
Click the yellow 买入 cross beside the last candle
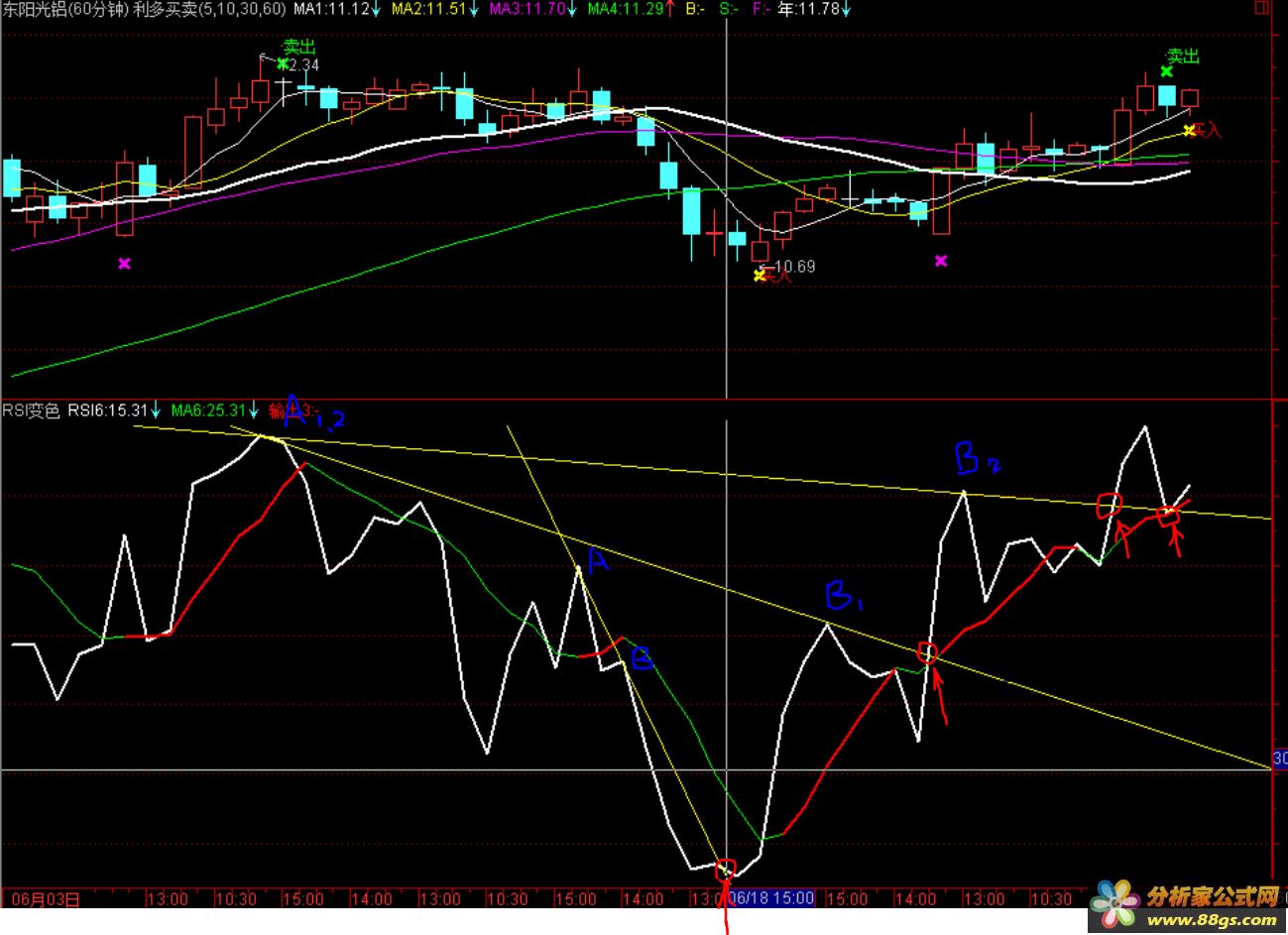click(1189, 130)
